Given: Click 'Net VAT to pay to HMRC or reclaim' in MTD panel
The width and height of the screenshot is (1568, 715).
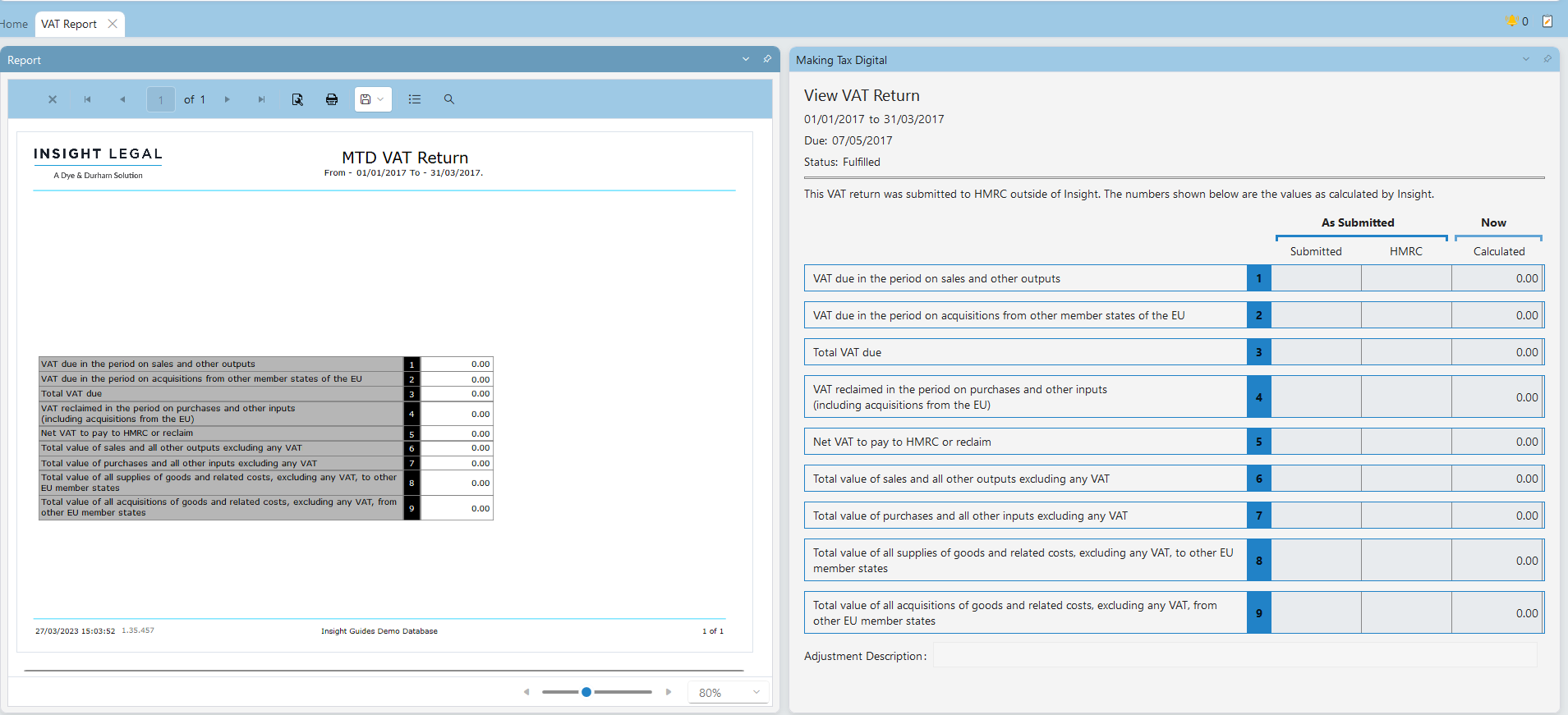Looking at the screenshot, I should pos(902,442).
